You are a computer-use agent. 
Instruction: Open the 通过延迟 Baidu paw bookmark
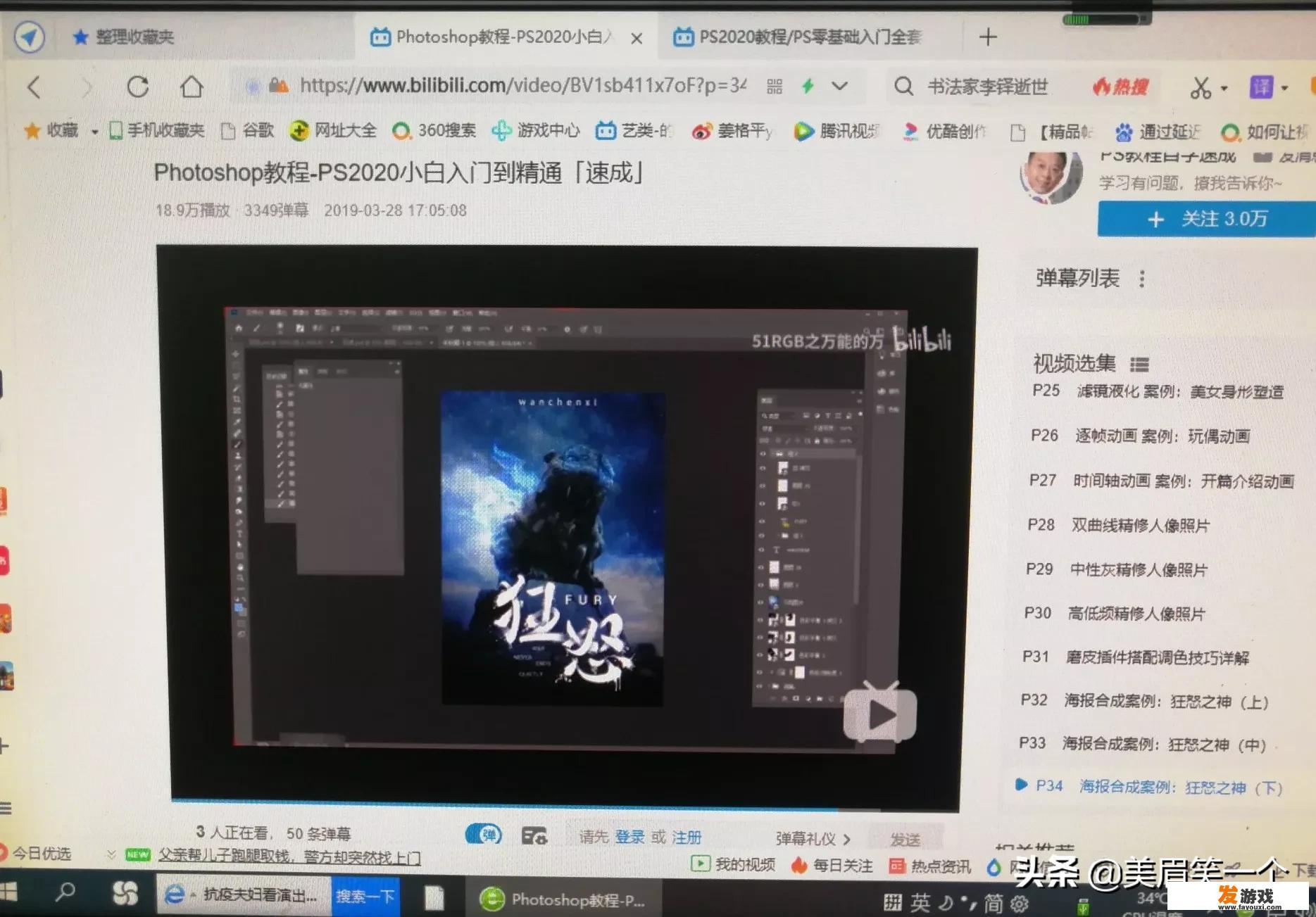pos(1158,132)
